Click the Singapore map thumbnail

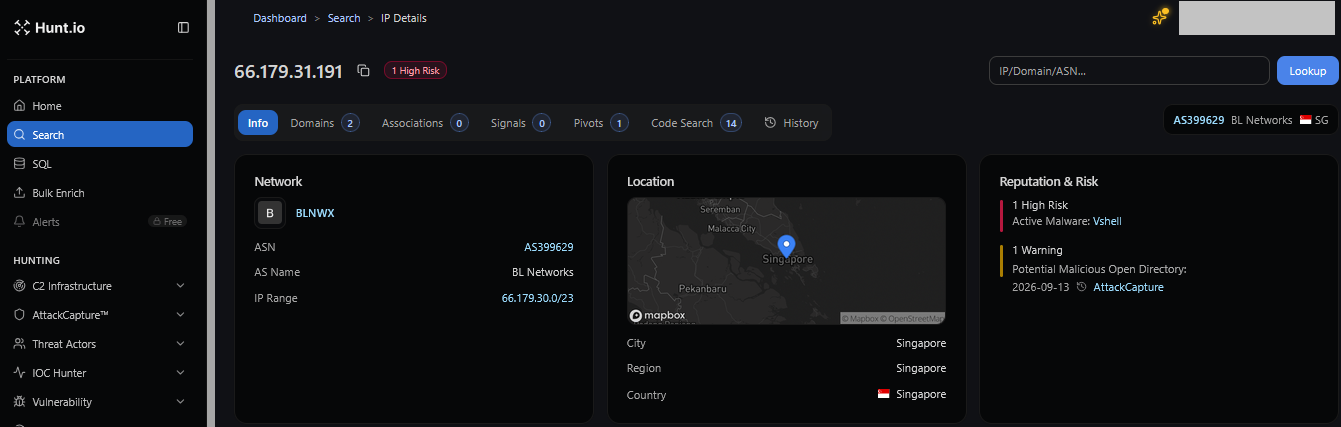pyautogui.click(x=786, y=261)
